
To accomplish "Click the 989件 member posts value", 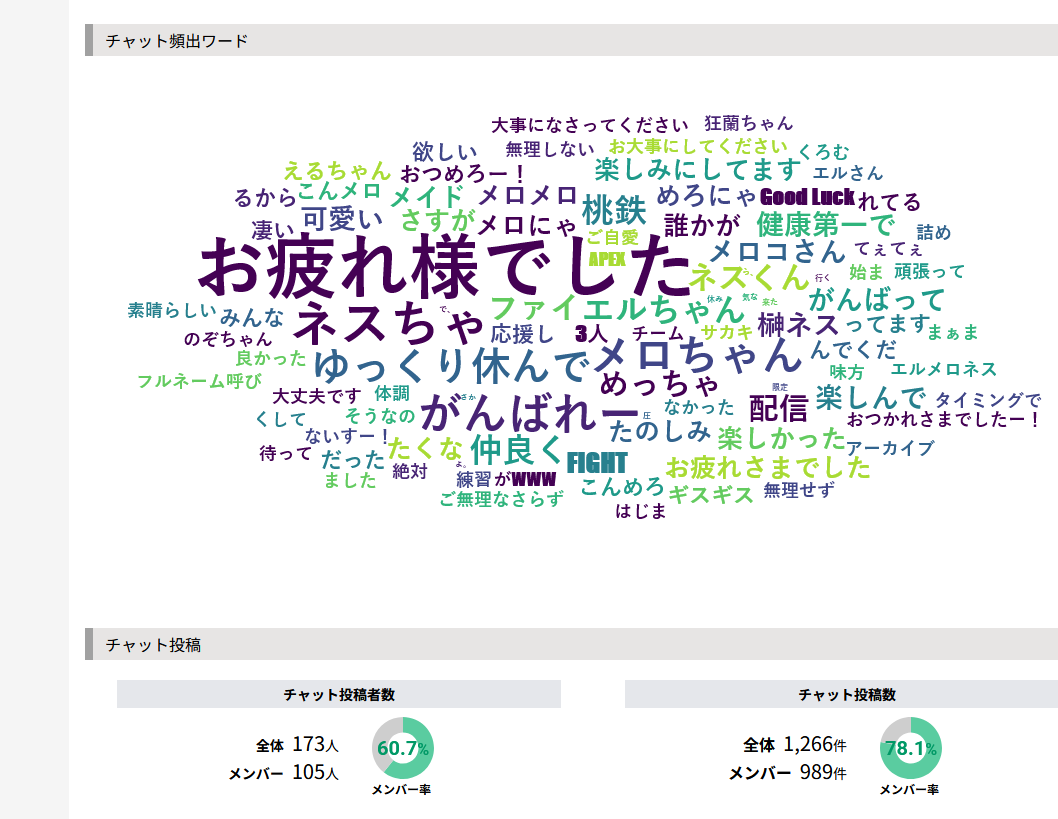I will pyautogui.click(x=823, y=772).
